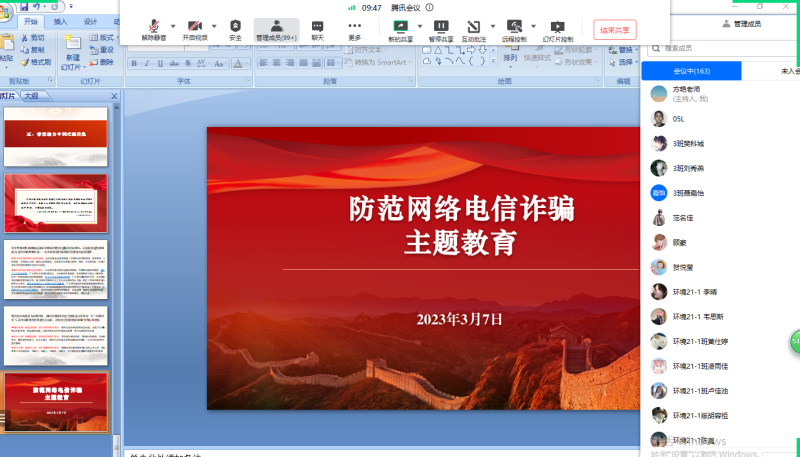This screenshot has height=457, width=800.
Task: Click the slideshow control (幻灯片控制) icon
Action: click(x=557, y=26)
